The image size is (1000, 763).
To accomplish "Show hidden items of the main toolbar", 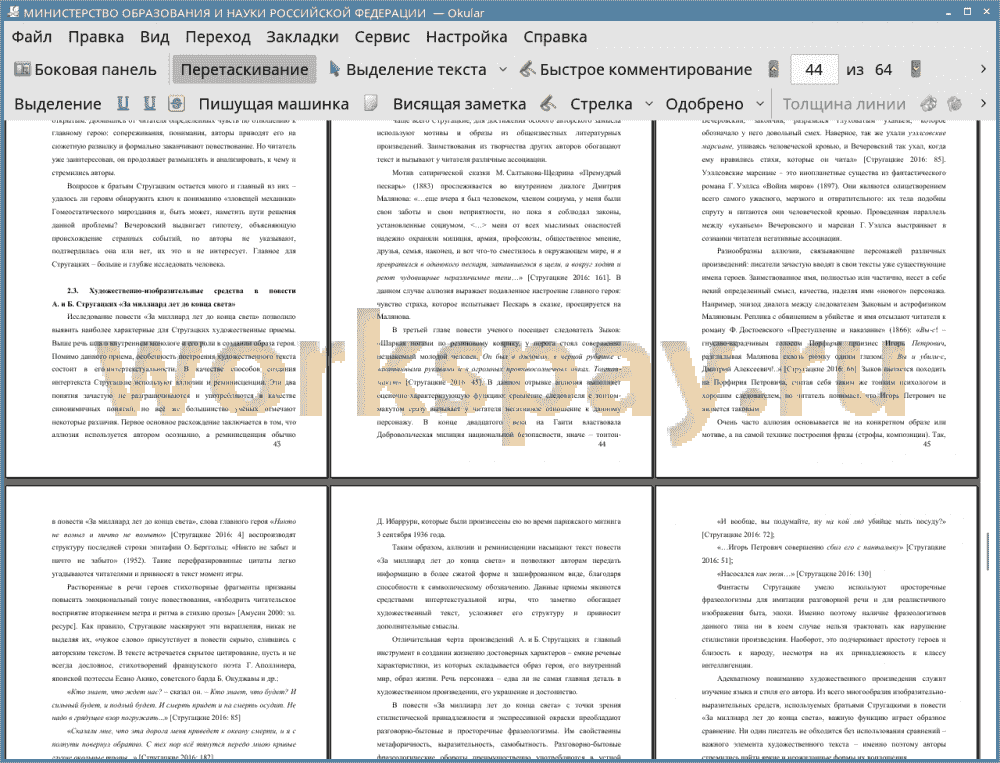I will point(983,69).
